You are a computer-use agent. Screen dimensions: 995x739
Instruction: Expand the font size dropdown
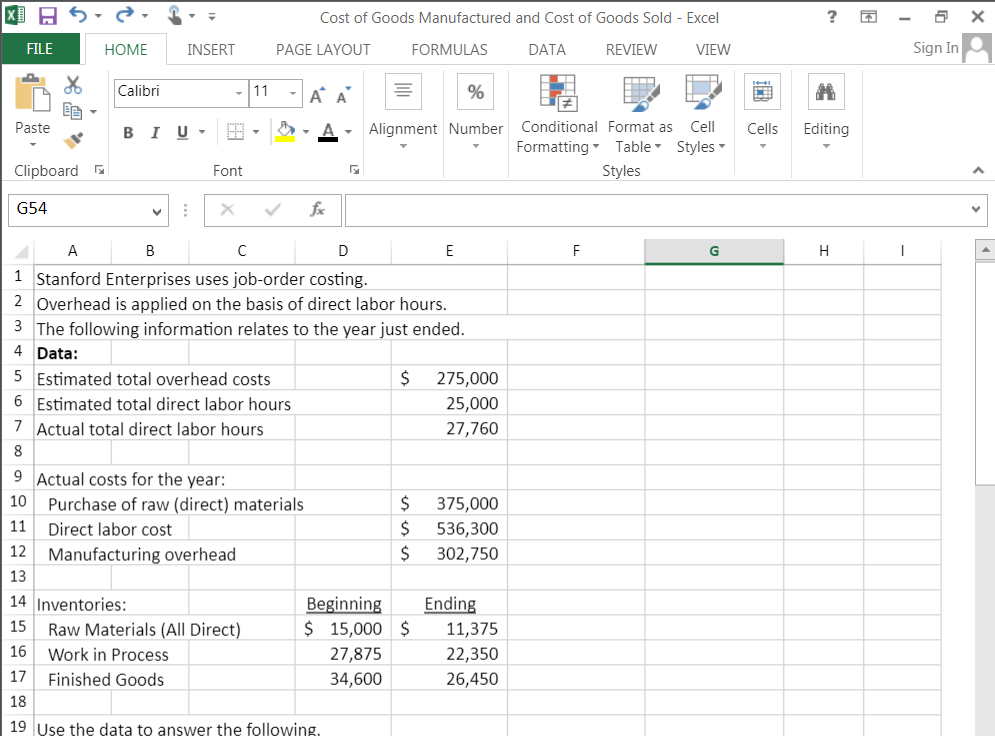pyautogui.click(x=293, y=93)
